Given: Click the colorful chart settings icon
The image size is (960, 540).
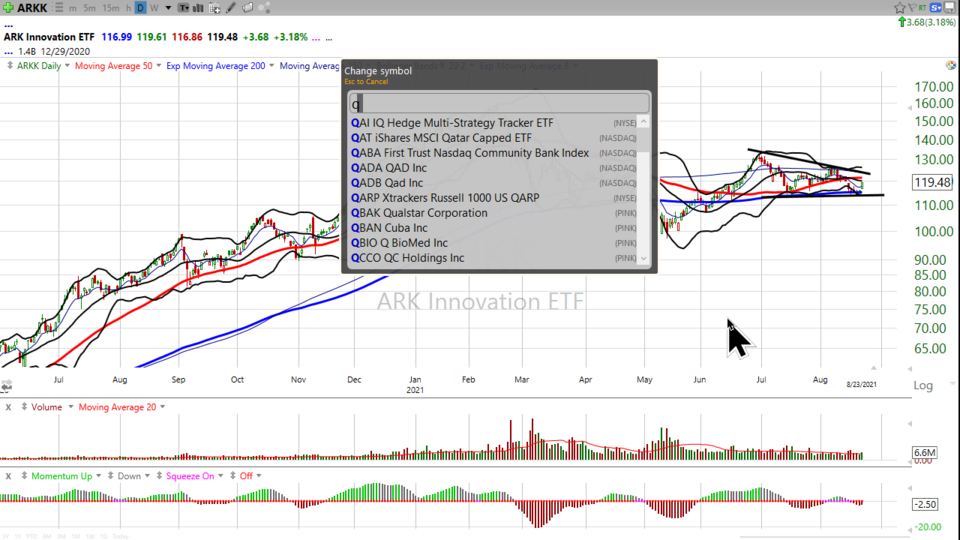Looking at the screenshot, I should coord(950,65).
